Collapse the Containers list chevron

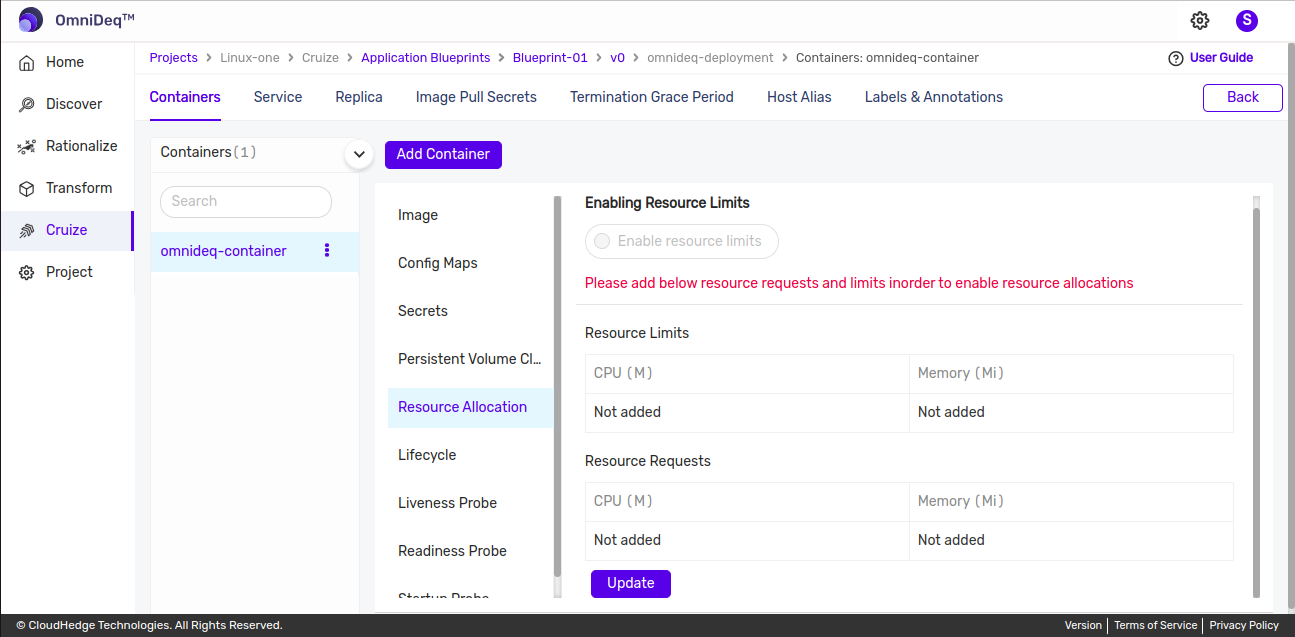tap(359, 154)
